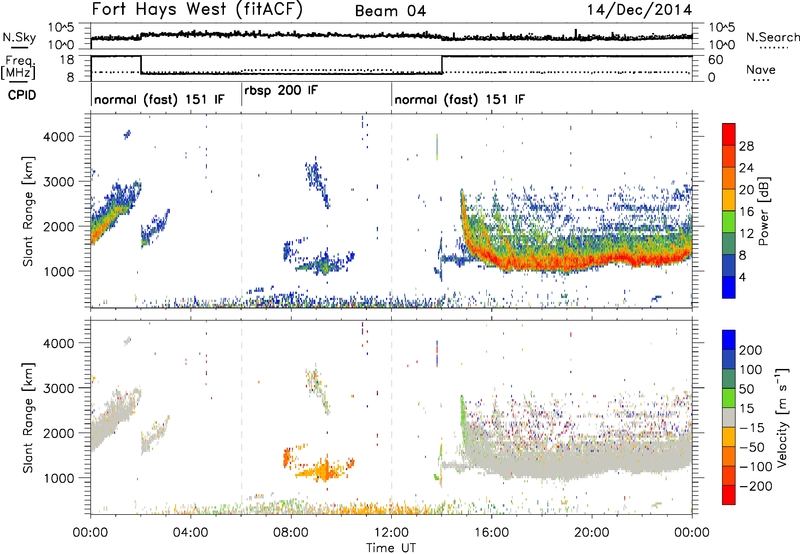Select the "-200" label on the Velocity color bar
This screenshot has height=554, width=800.
755,486
